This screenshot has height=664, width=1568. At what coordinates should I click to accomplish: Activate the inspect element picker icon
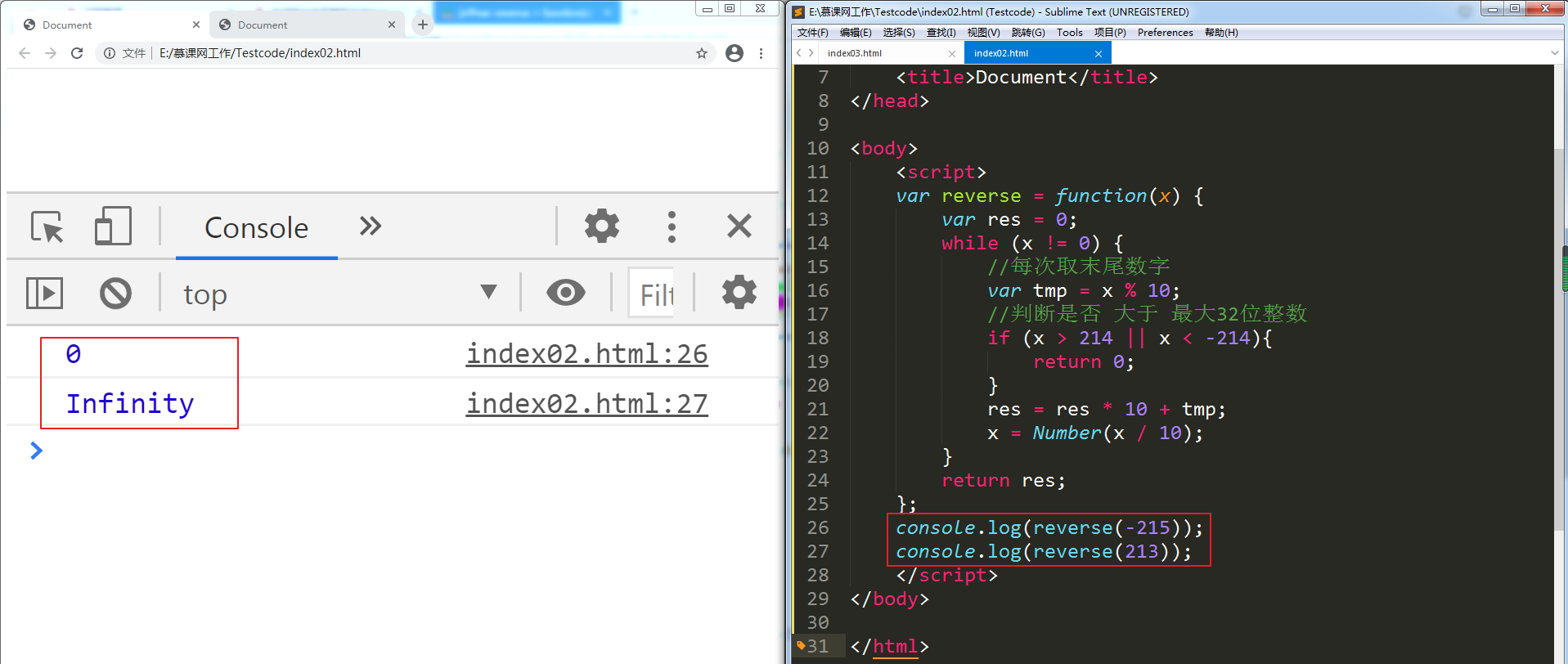point(47,227)
